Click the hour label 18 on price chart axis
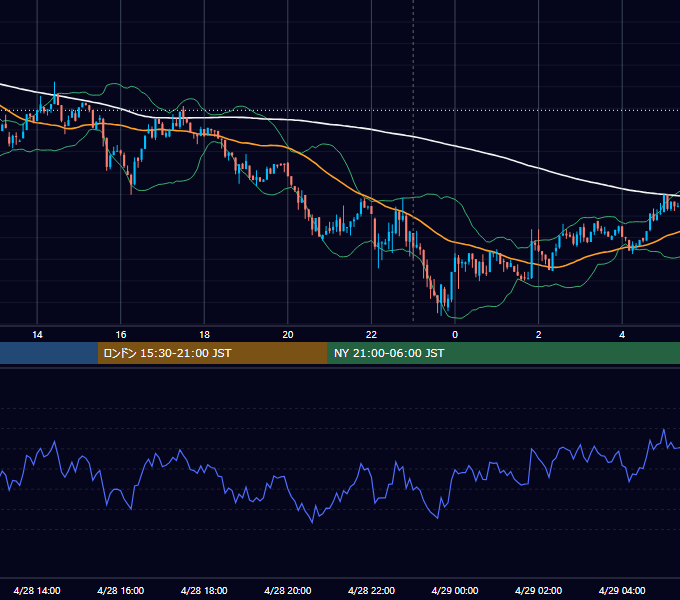Screen dimensions: 680x600 204,335
